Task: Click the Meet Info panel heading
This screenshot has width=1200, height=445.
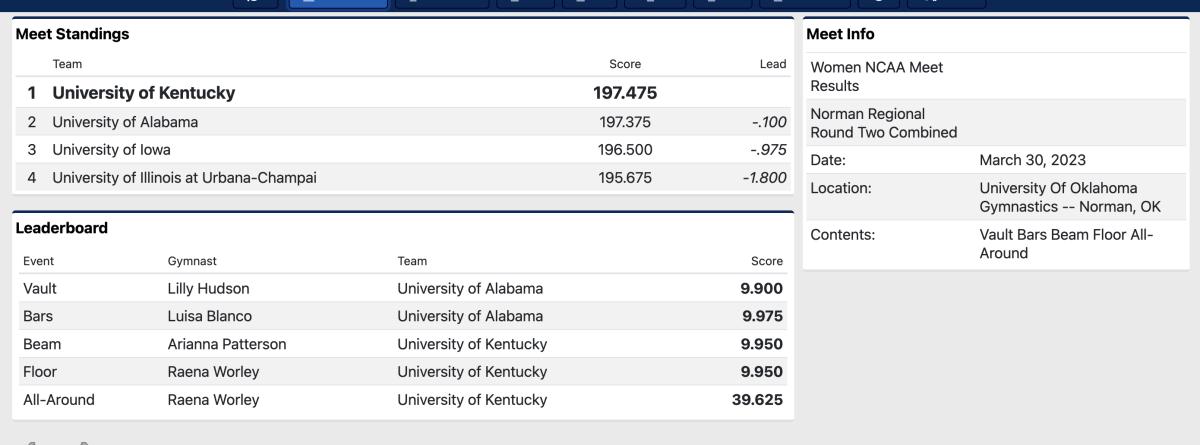Action: click(840, 34)
